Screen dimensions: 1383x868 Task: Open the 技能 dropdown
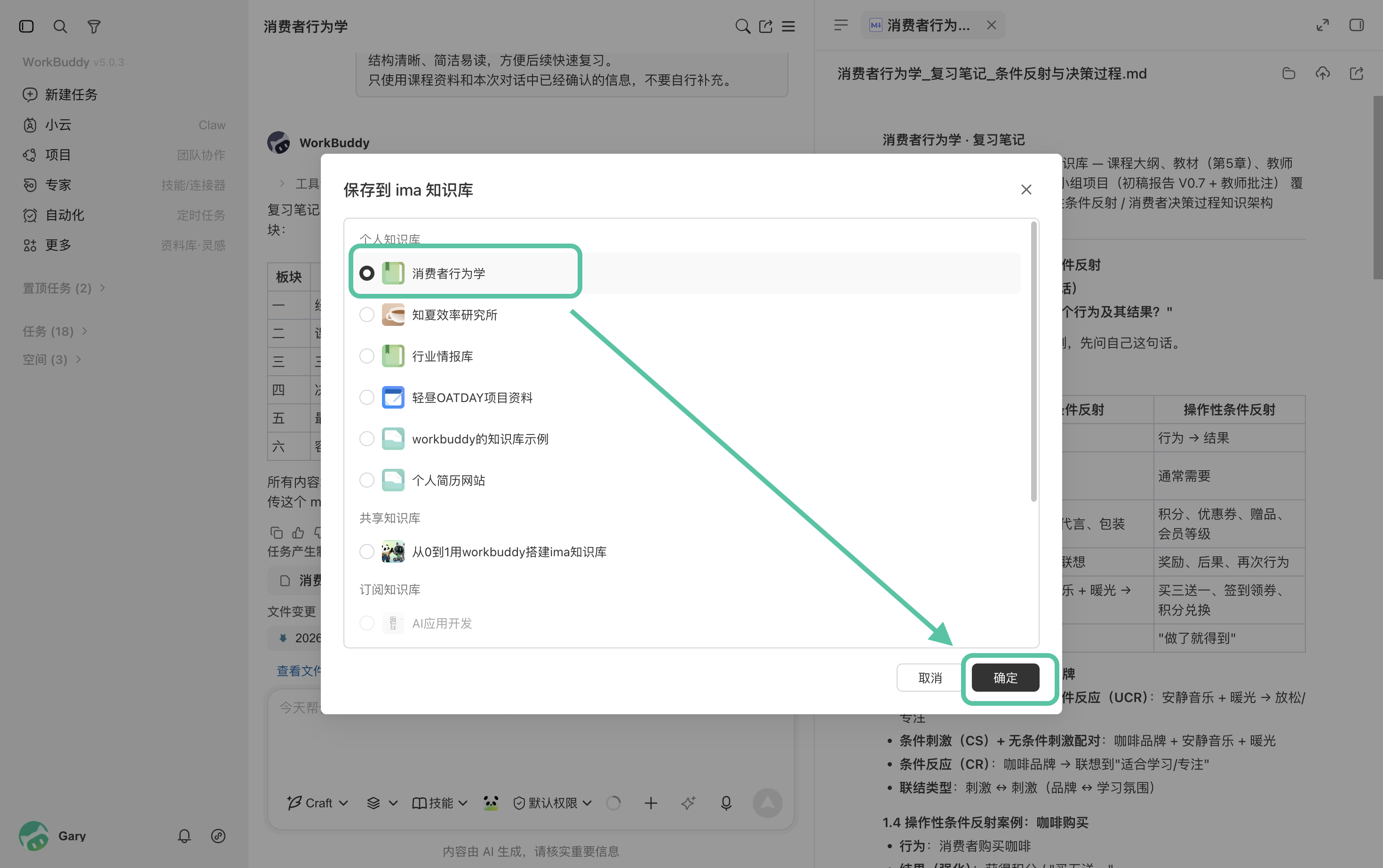tap(440, 803)
